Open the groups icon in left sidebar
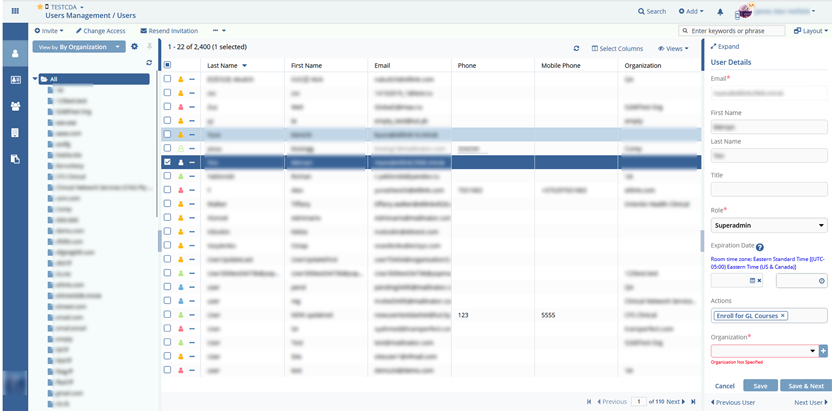This screenshot has width=834, height=411. tap(15, 106)
